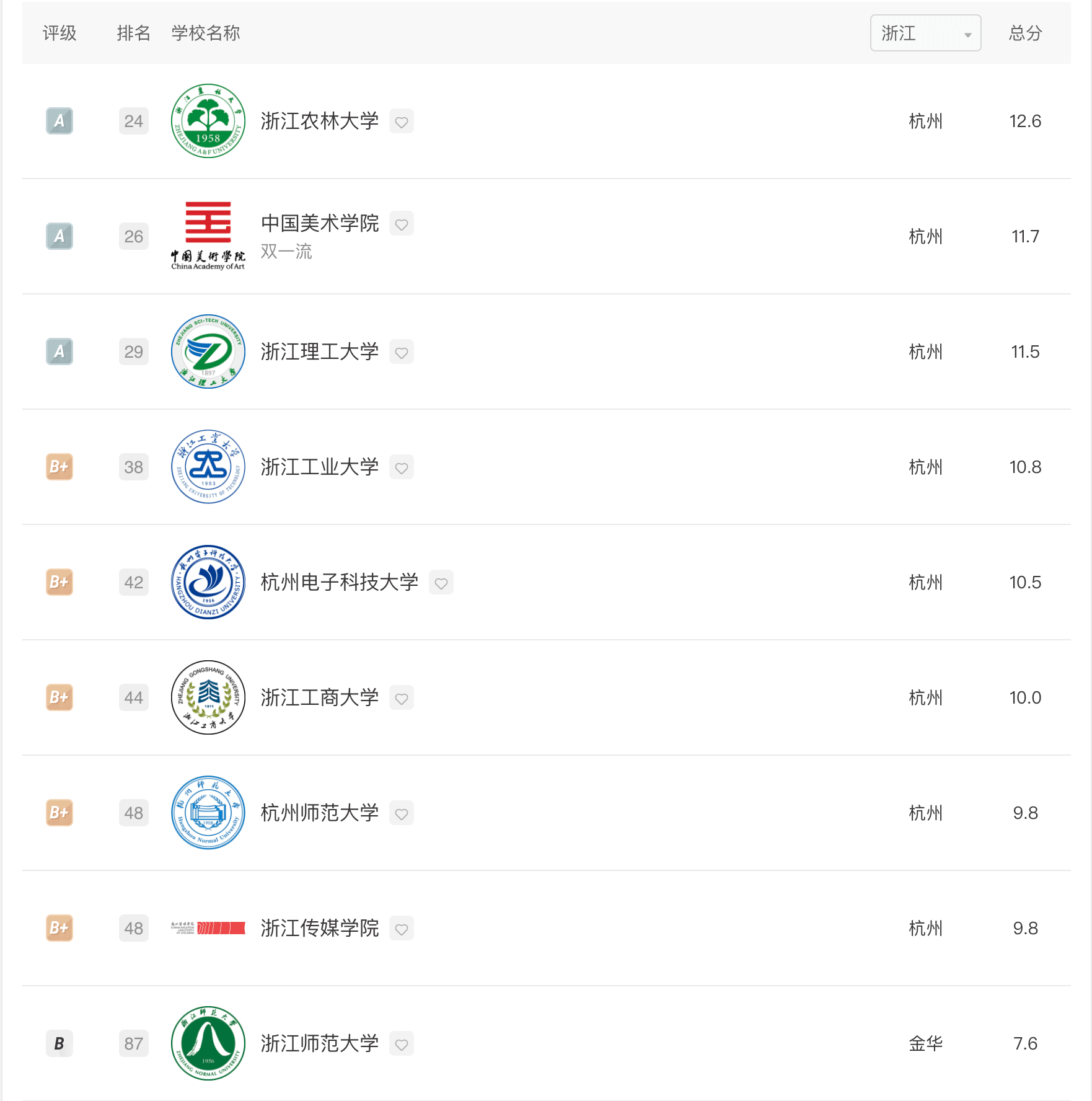The image size is (1092, 1101).
Task: Favorite 浙江农林大学 with the heart icon
Action: pos(402,122)
